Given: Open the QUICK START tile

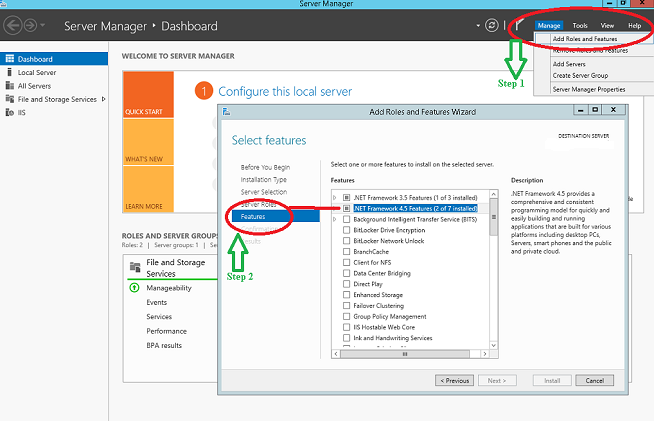Looking at the screenshot, I should [x=148, y=94].
